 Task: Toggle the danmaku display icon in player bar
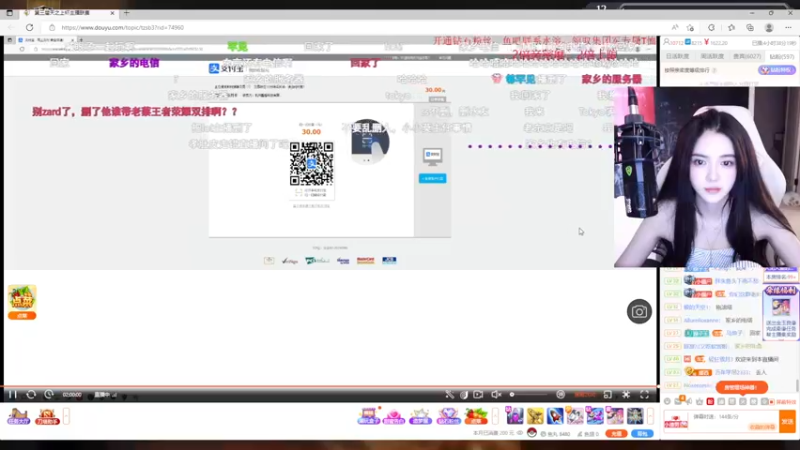pos(560,394)
